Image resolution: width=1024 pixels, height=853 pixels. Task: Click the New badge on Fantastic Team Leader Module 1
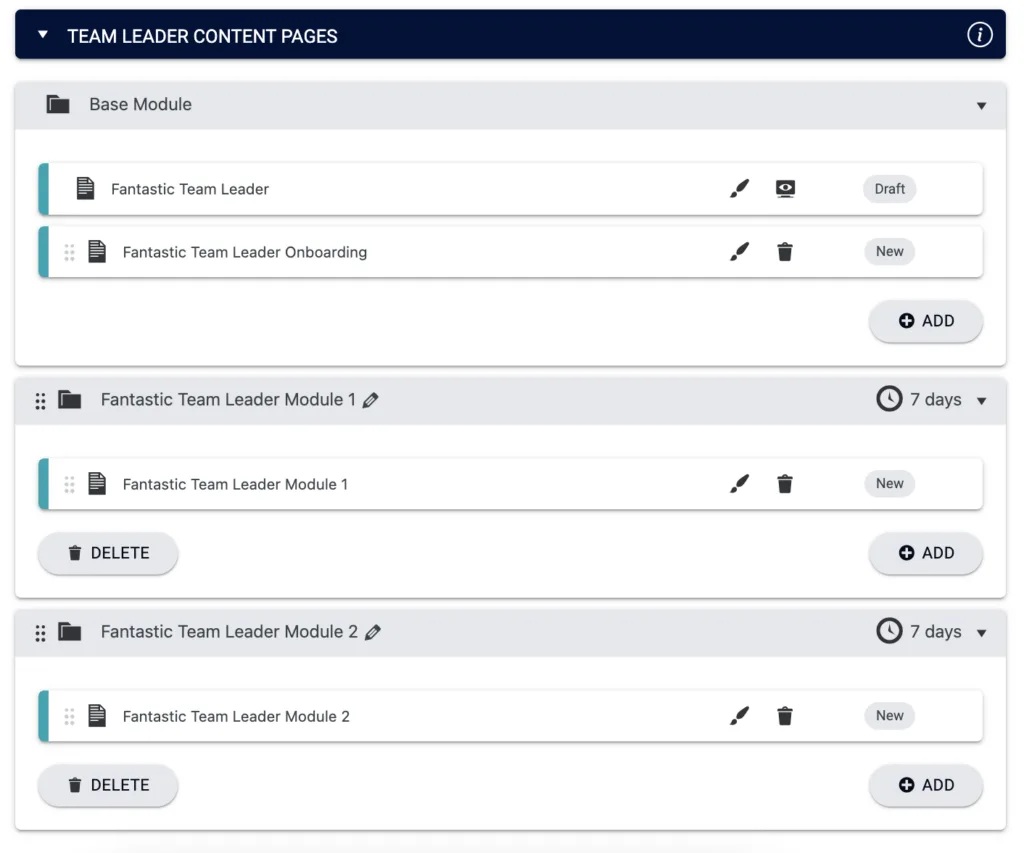pos(889,483)
